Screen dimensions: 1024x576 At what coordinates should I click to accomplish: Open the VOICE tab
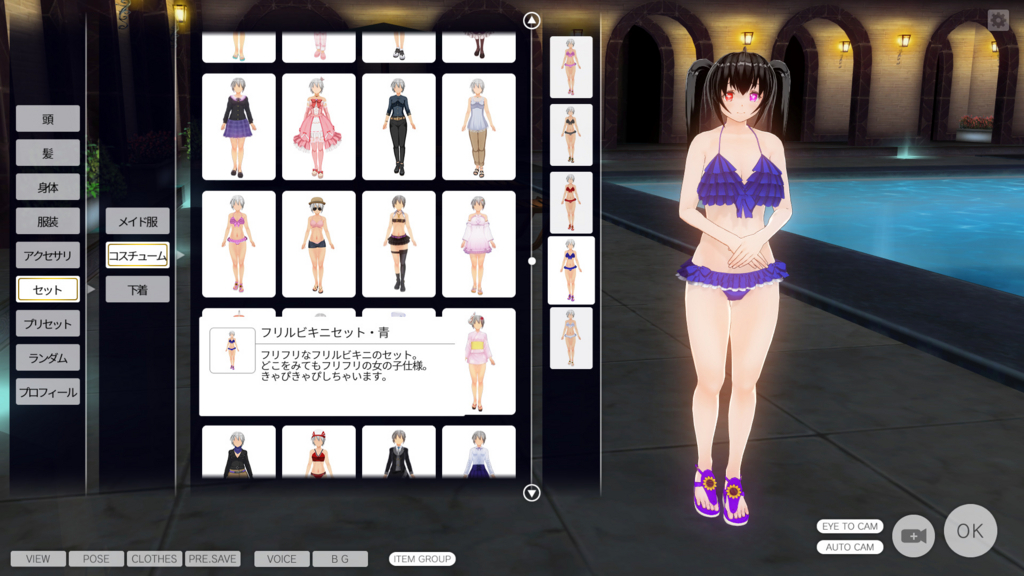(281, 559)
